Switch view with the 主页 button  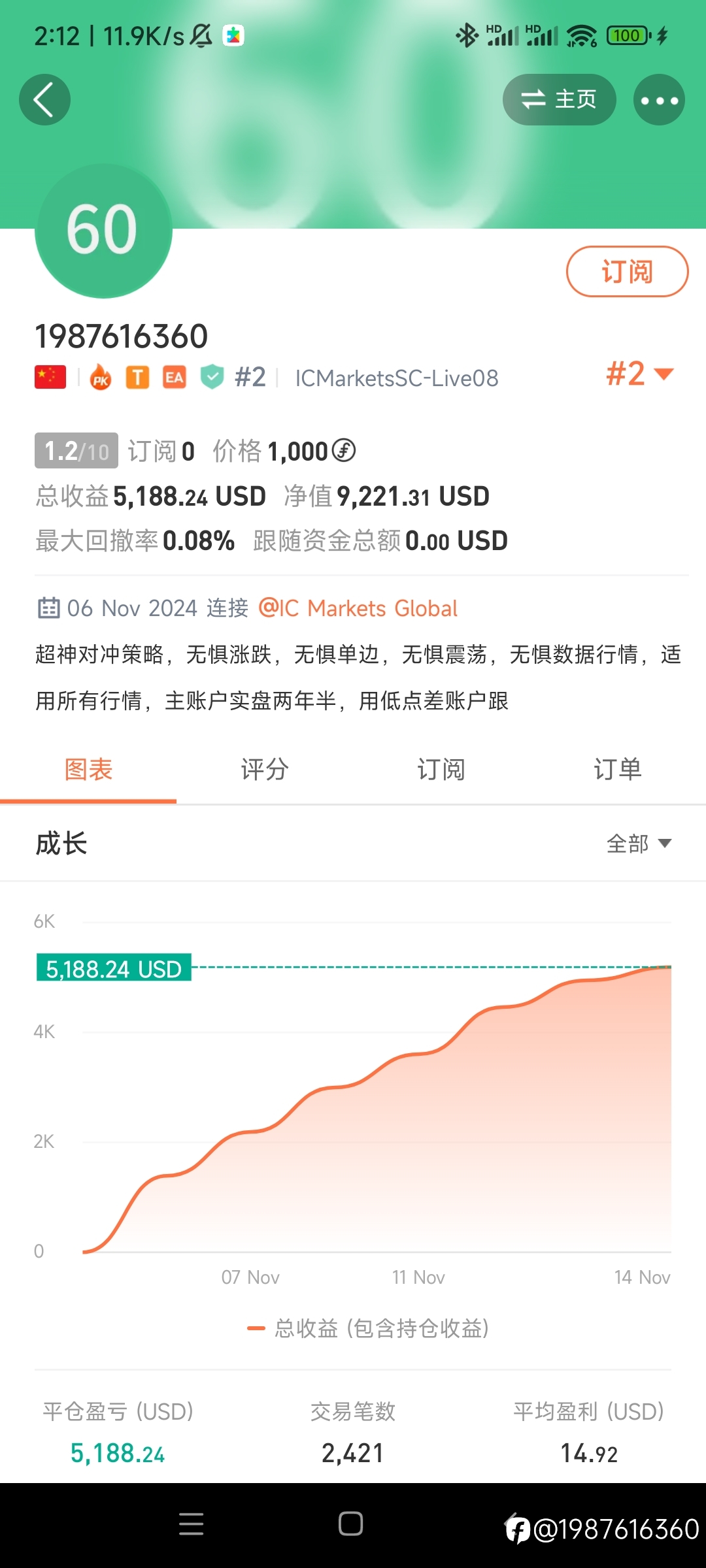coord(559,100)
